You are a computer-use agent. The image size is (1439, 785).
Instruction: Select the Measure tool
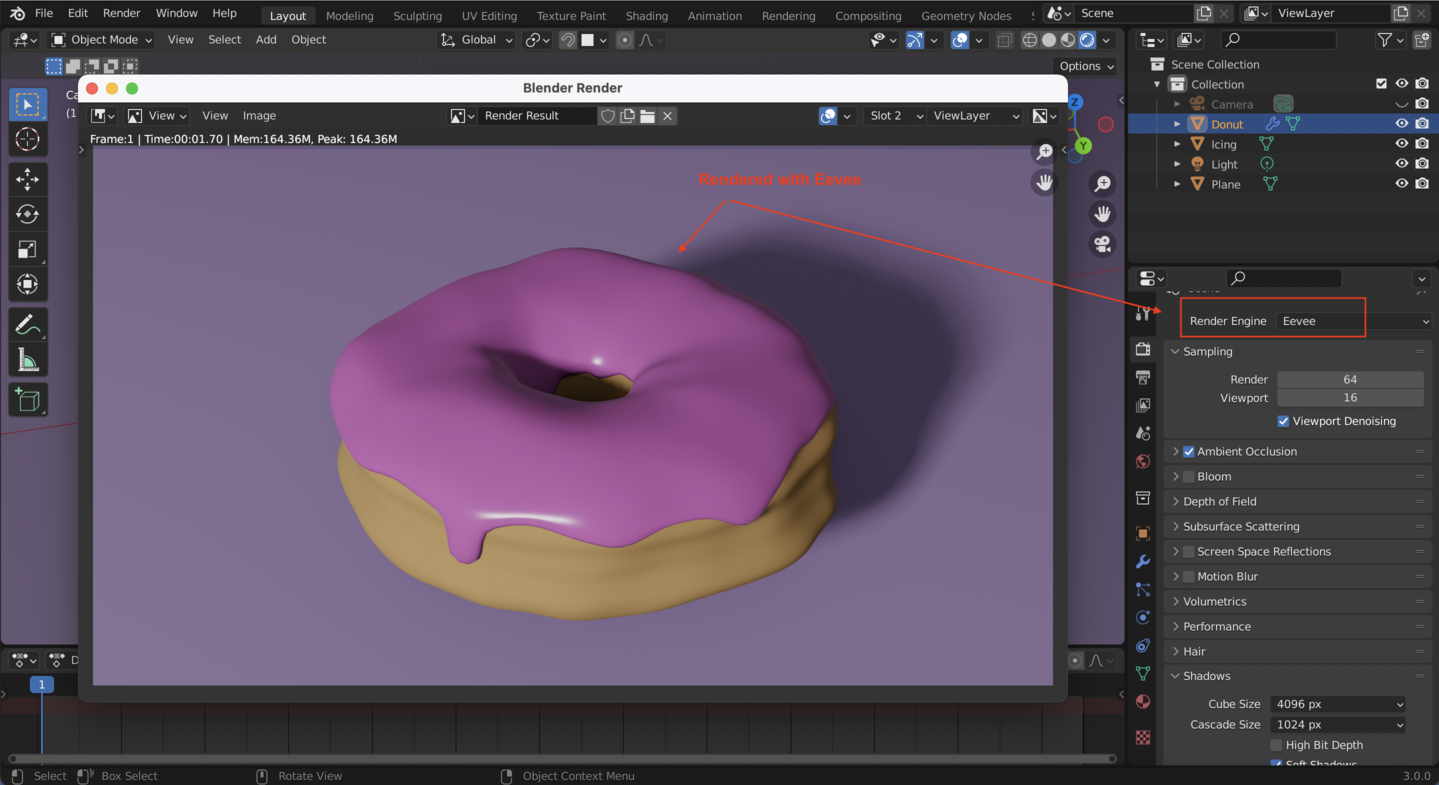[28, 359]
